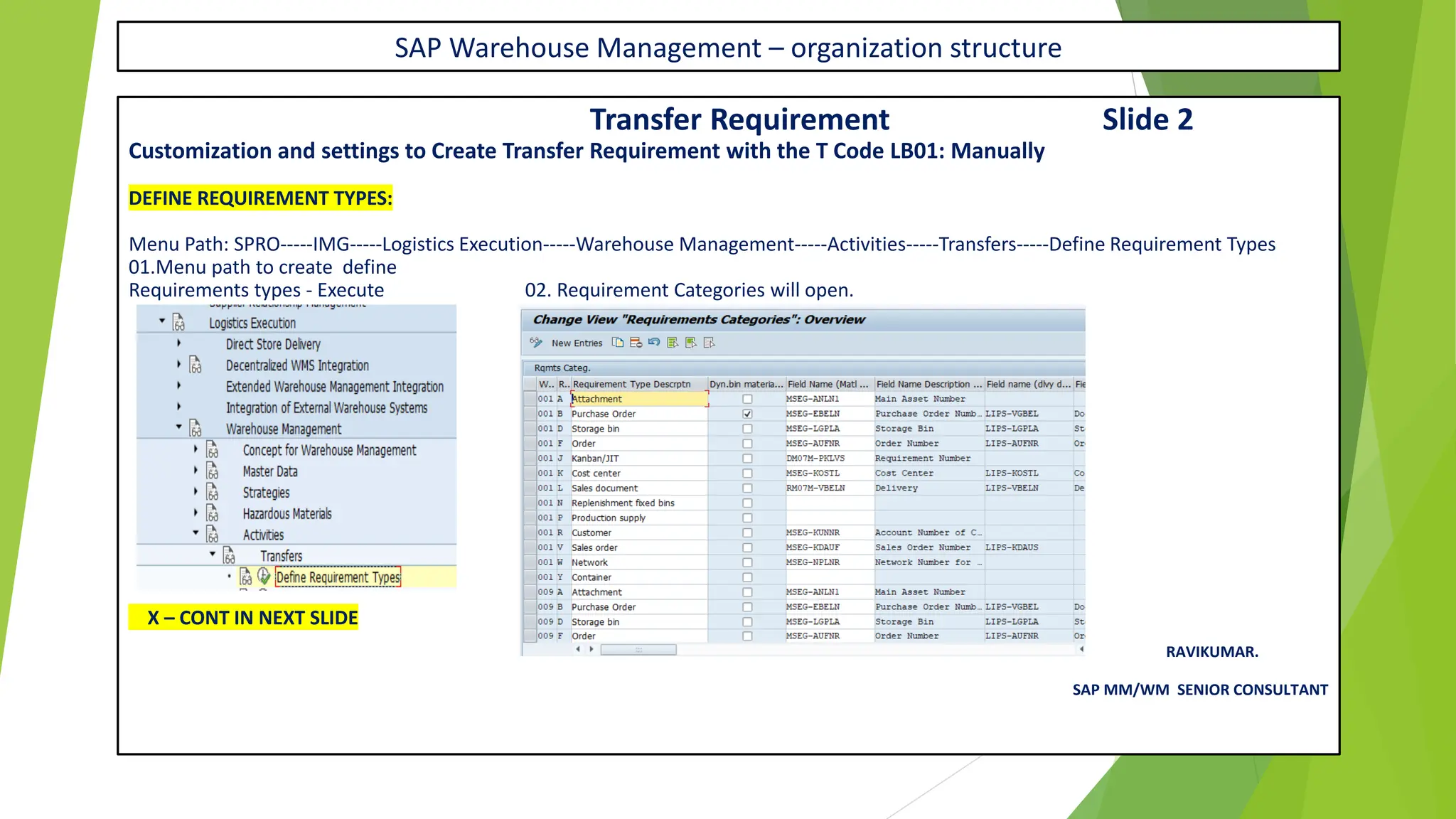Open documentation icon beside Master Data
Screen dimensions: 1456x819
tap(213, 471)
